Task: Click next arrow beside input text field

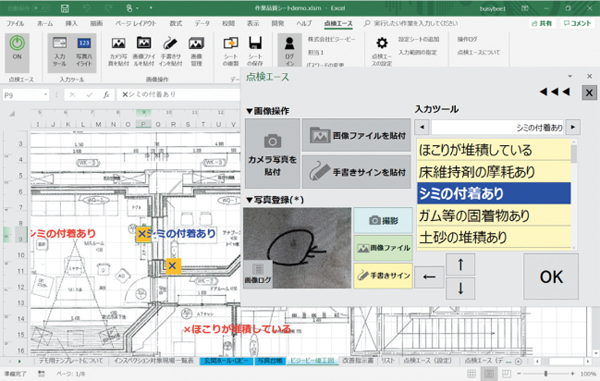Action: [x=573, y=127]
